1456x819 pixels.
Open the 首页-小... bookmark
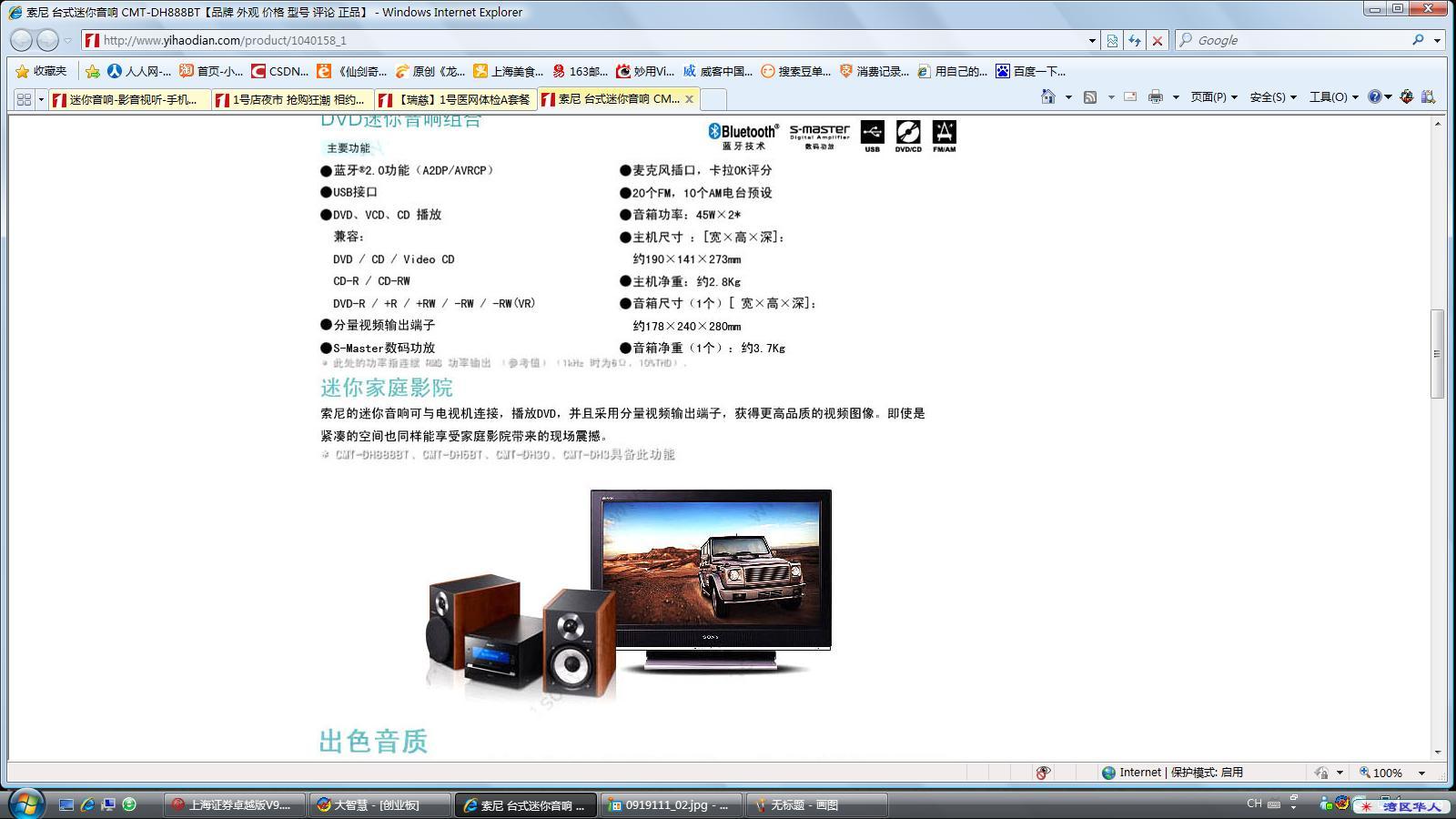[x=211, y=71]
